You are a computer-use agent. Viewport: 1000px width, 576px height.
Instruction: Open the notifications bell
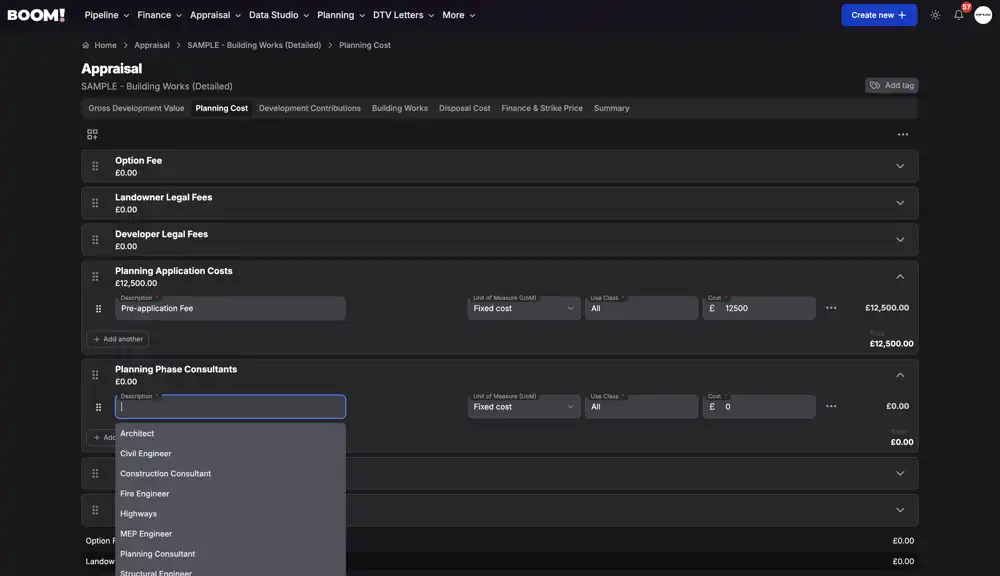point(959,15)
